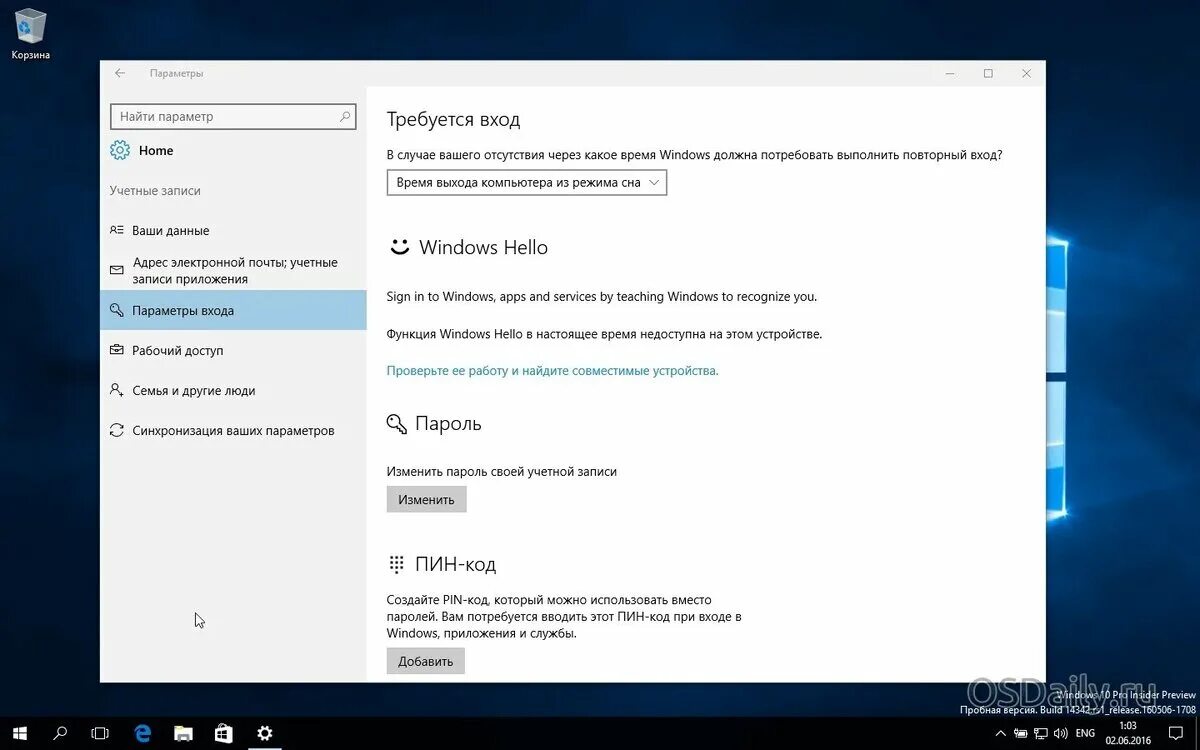
Task: Follow the Проверьте ее работу compatible devices link
Action: click(553, 370)
